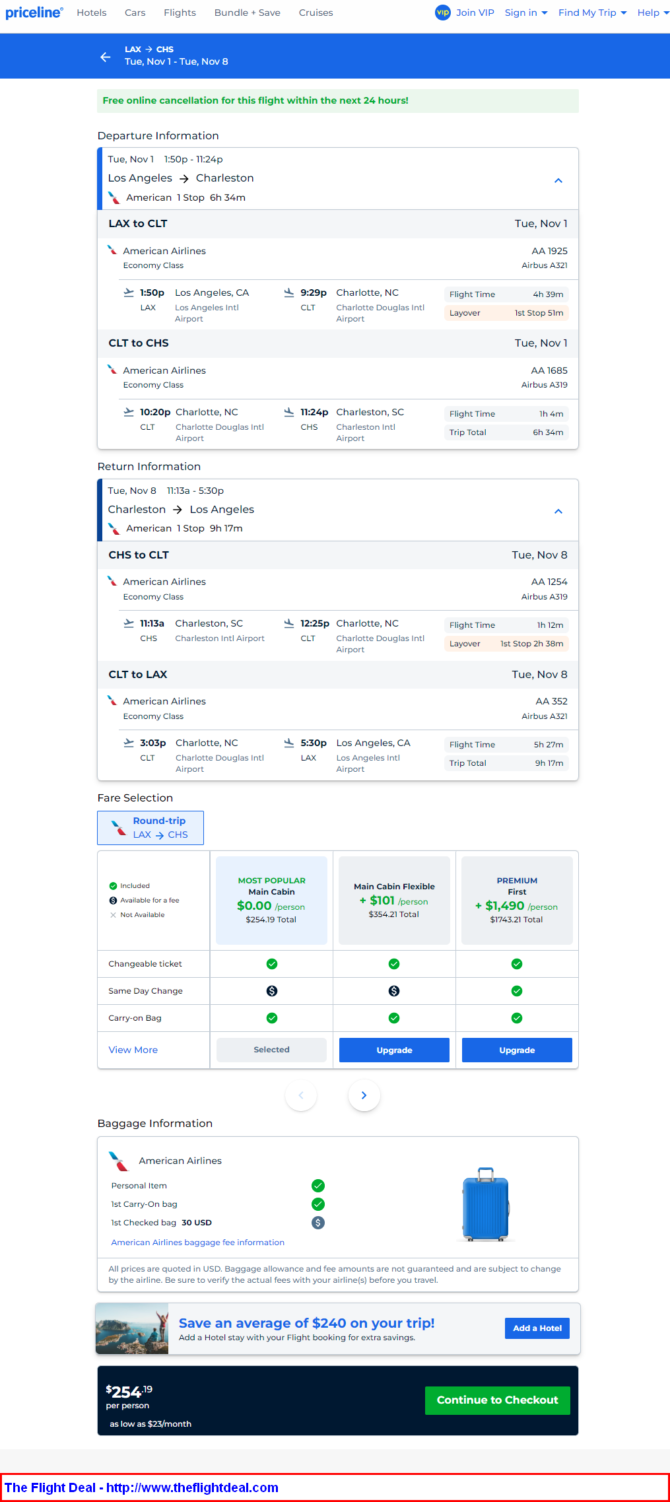Click flight number AA 1254

click(x=549, y=581)
